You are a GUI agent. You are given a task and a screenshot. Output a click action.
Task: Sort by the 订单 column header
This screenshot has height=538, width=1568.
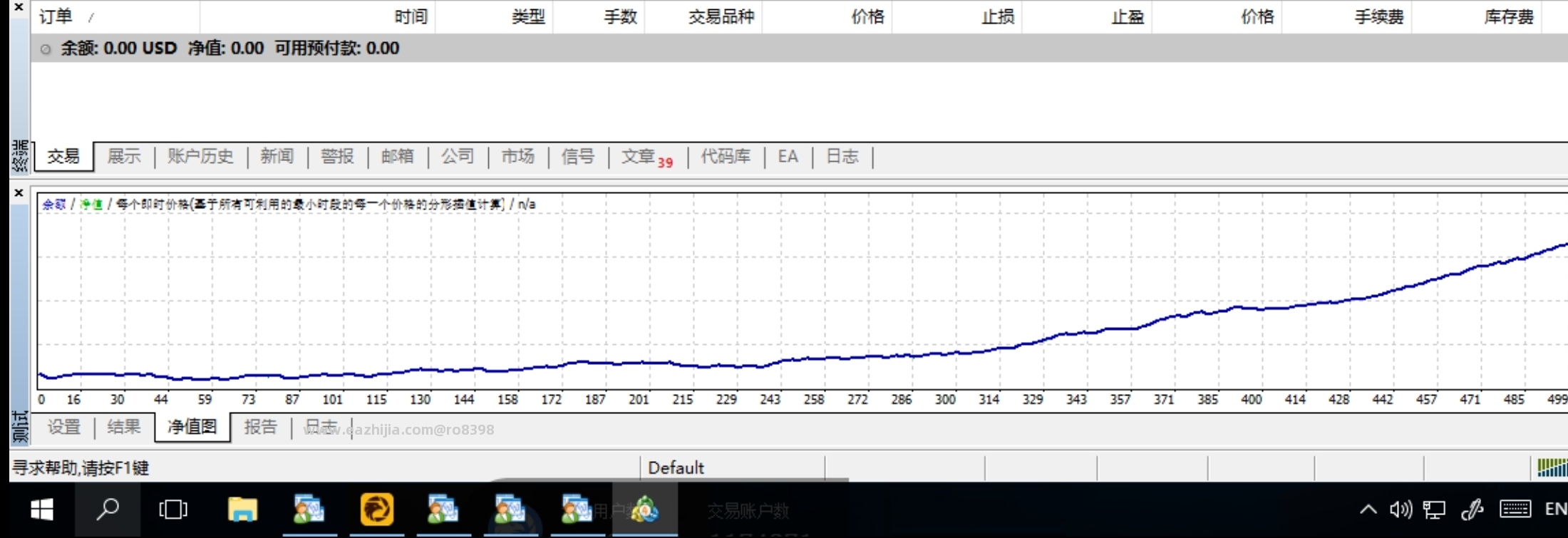115,17
